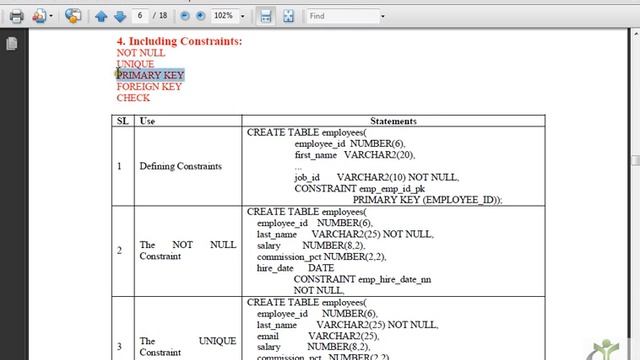Click 'hire_date DATE' line
Viewport: 640px width, 360px height.
tap(296, 268)
